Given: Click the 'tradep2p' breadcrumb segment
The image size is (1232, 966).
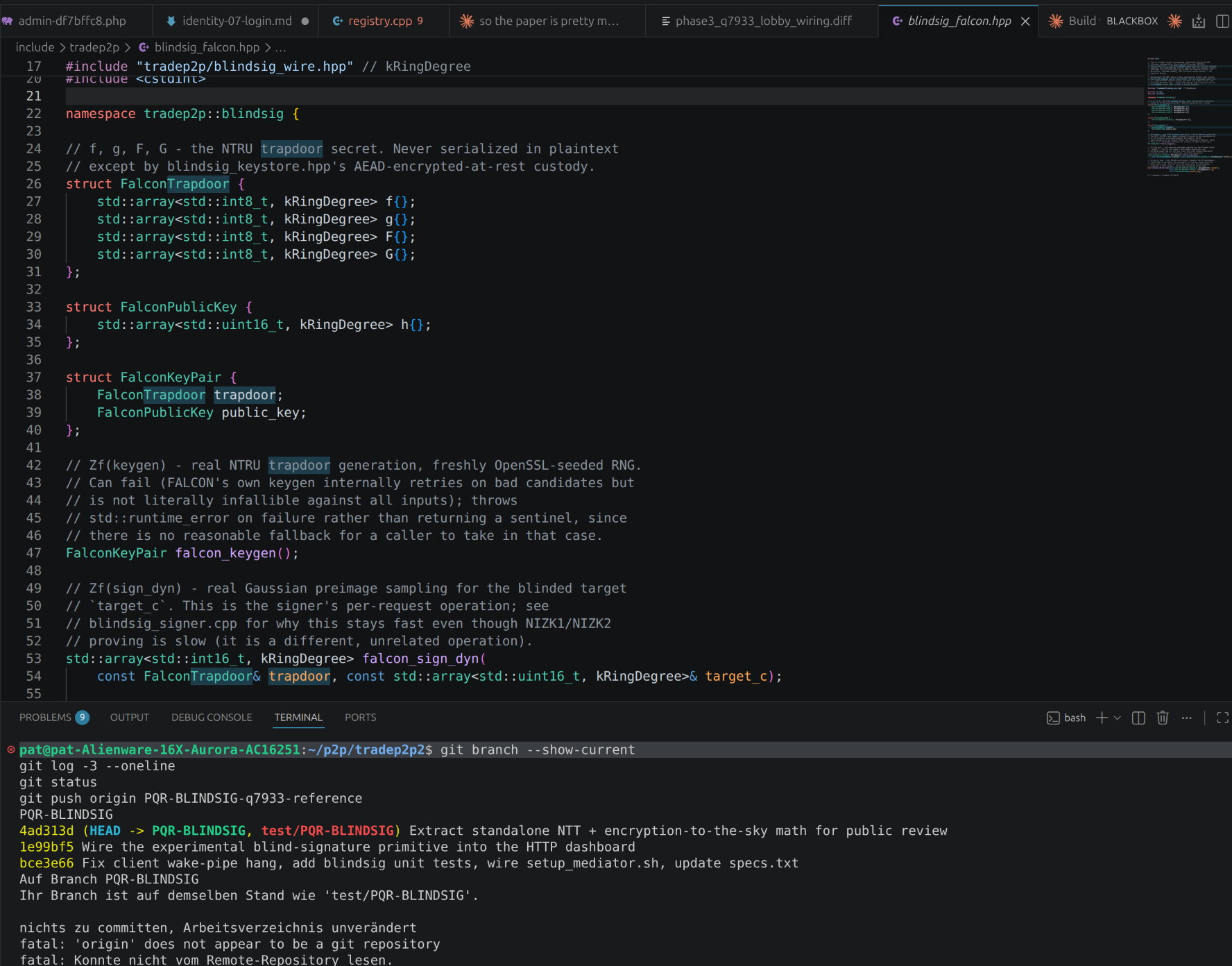Looking at the screenshot, I should [94, 47].
